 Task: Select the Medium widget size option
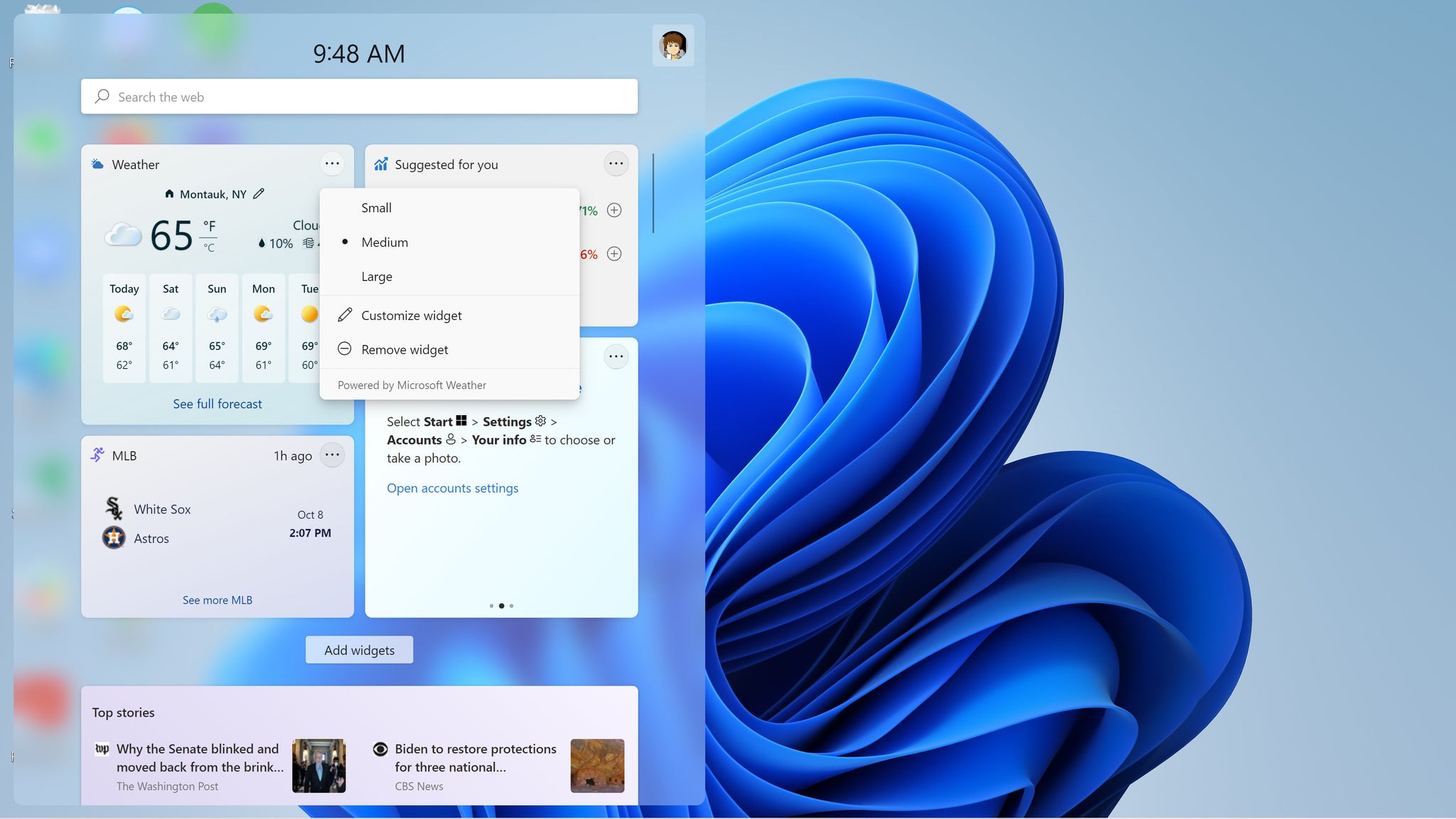coord(384,242)
